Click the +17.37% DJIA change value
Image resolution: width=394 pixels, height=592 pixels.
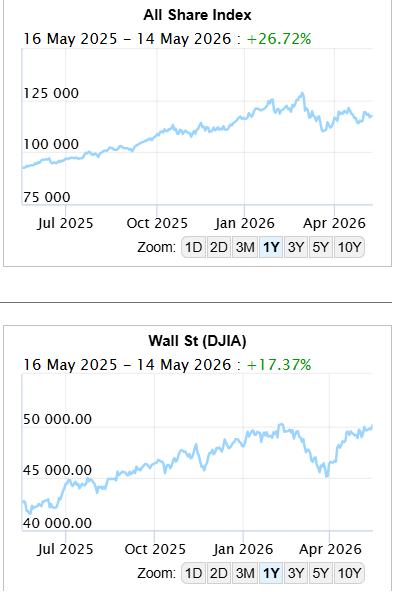(279, 365)
